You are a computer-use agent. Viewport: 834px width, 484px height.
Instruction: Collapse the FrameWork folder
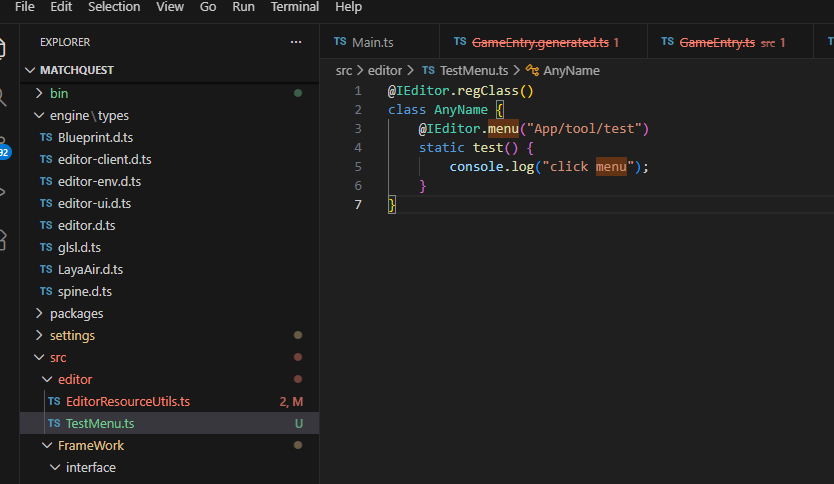(x=90, y=445)
